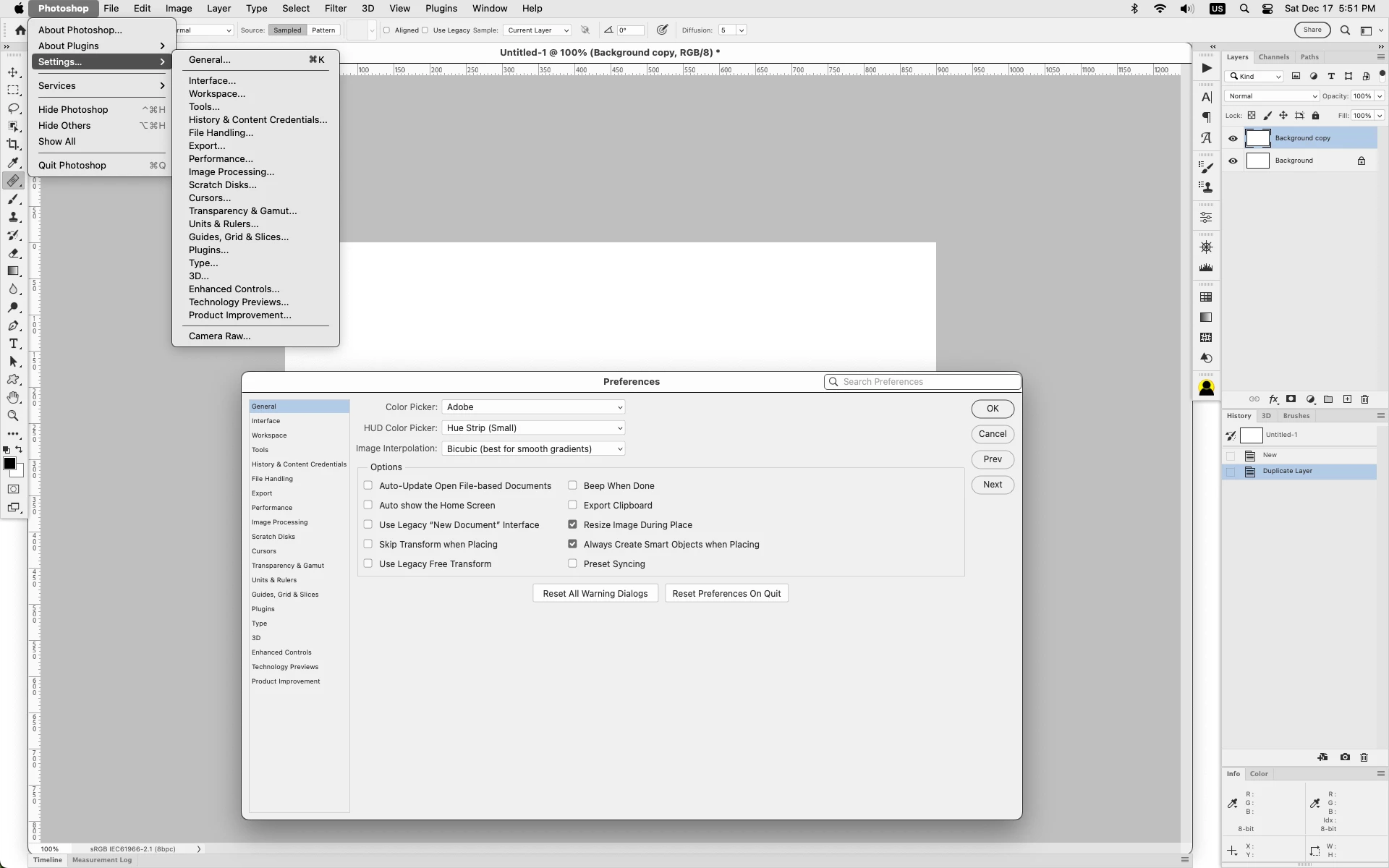This screenshot has height=868, width=1389.
Task: Switch to the Channels tab
Action: tap(1273, 57)
